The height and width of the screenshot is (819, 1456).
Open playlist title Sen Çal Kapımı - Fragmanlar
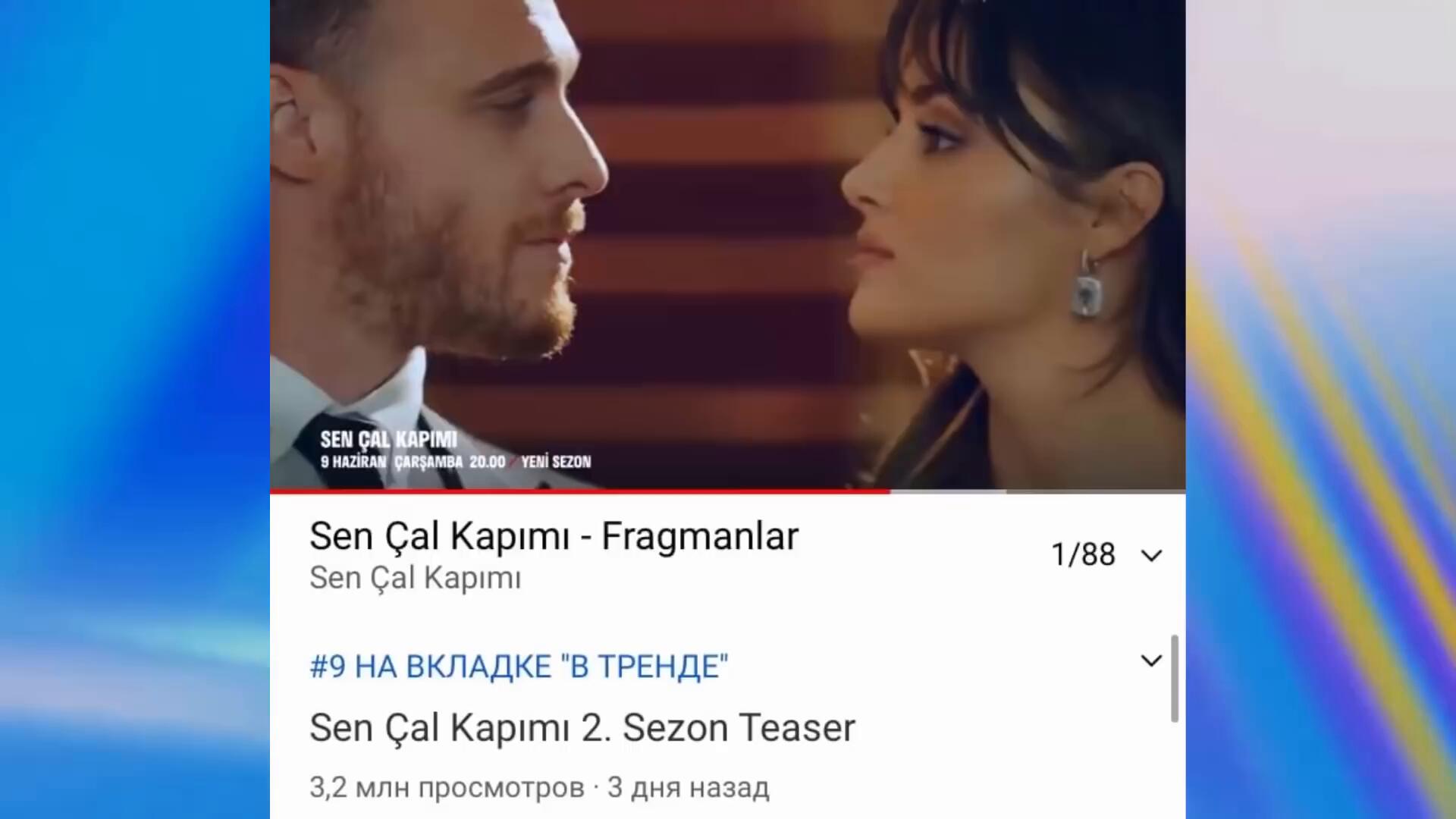click(x=554, y=536)
